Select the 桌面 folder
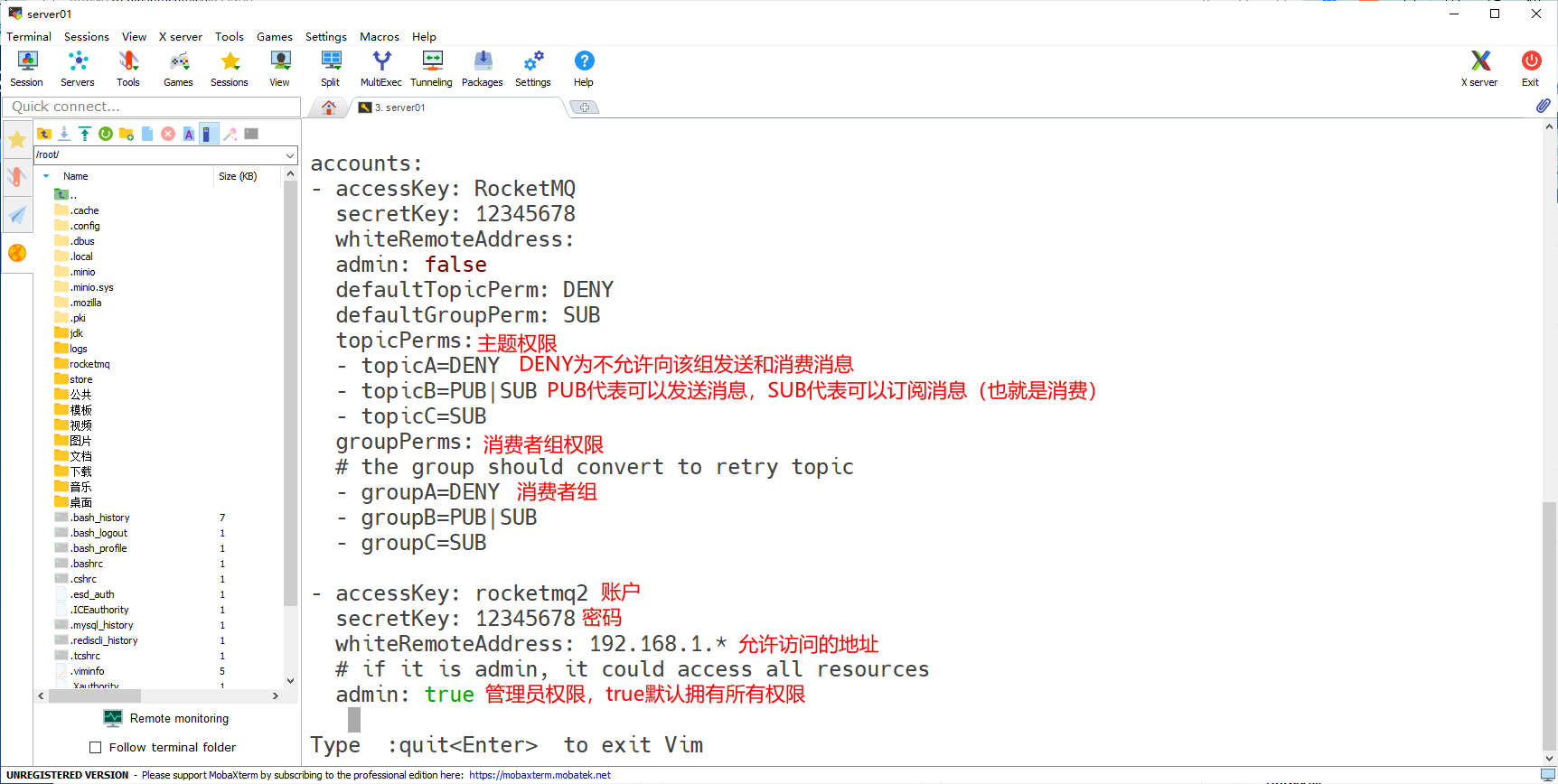The height and width of the screenshot is (784, 1558). 73,502
